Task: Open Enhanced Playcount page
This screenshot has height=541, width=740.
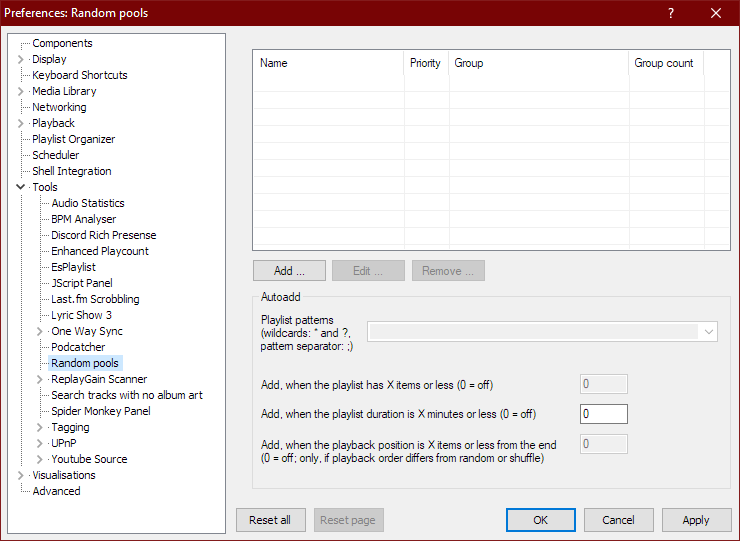Action: (100, 252)
